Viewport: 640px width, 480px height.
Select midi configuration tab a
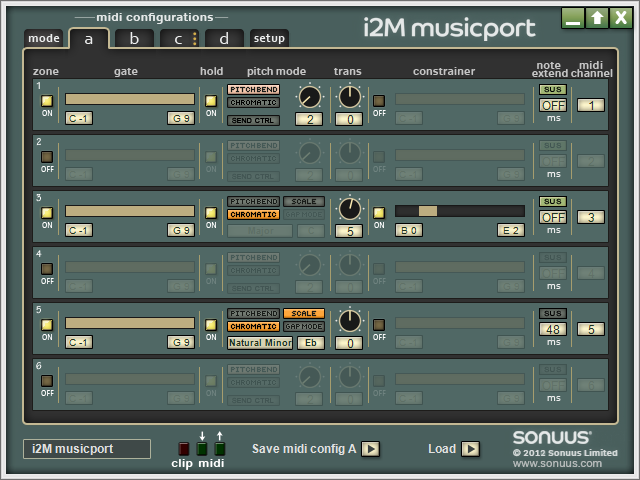pos(89,39)
